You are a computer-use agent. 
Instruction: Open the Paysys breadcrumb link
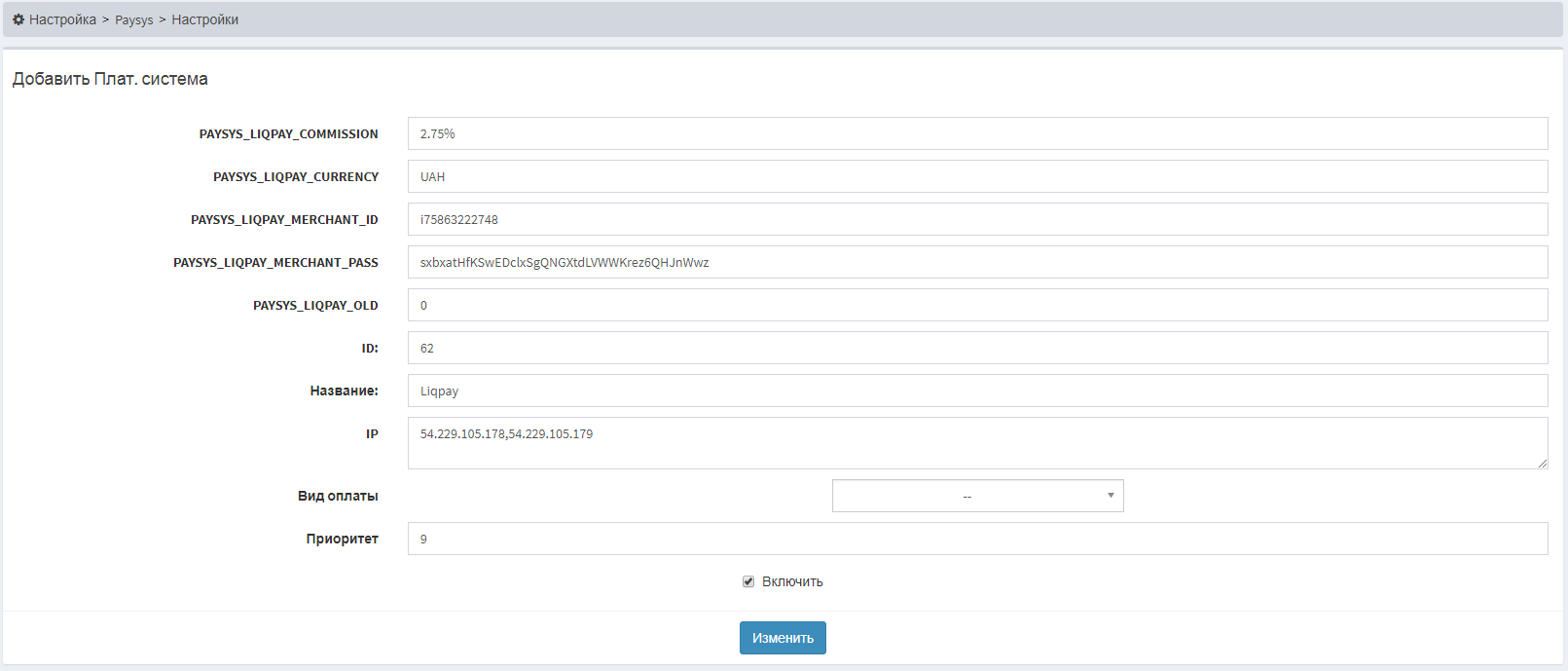coord(134,20)
